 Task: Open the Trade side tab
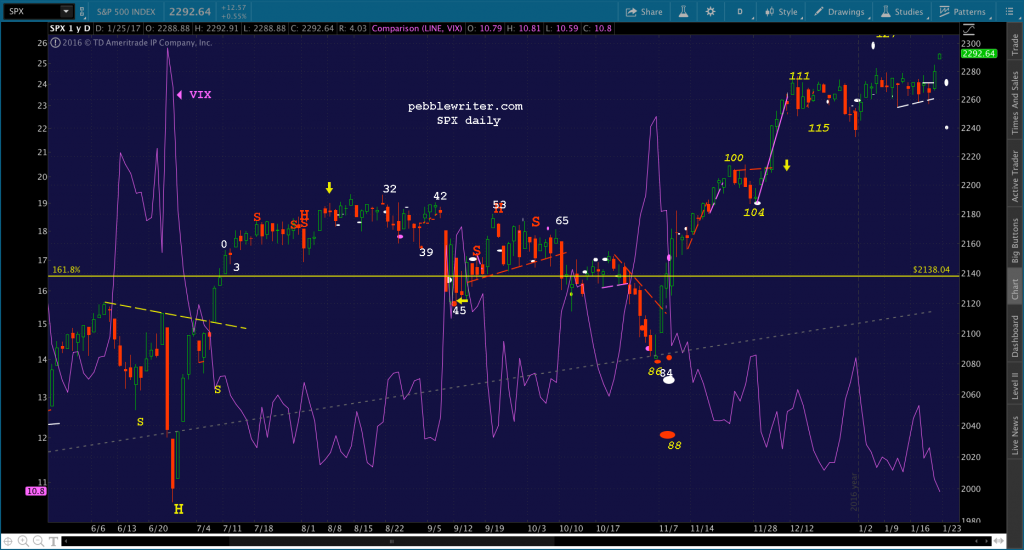click(x=1015, y=44)
